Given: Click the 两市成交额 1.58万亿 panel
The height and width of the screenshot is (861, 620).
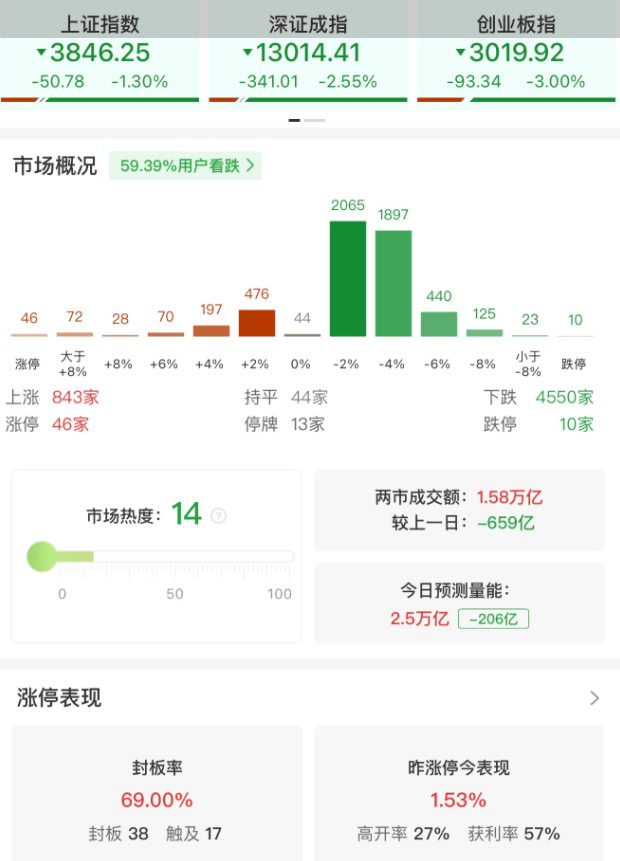Looking at the screenshot, I should (459, 509).
